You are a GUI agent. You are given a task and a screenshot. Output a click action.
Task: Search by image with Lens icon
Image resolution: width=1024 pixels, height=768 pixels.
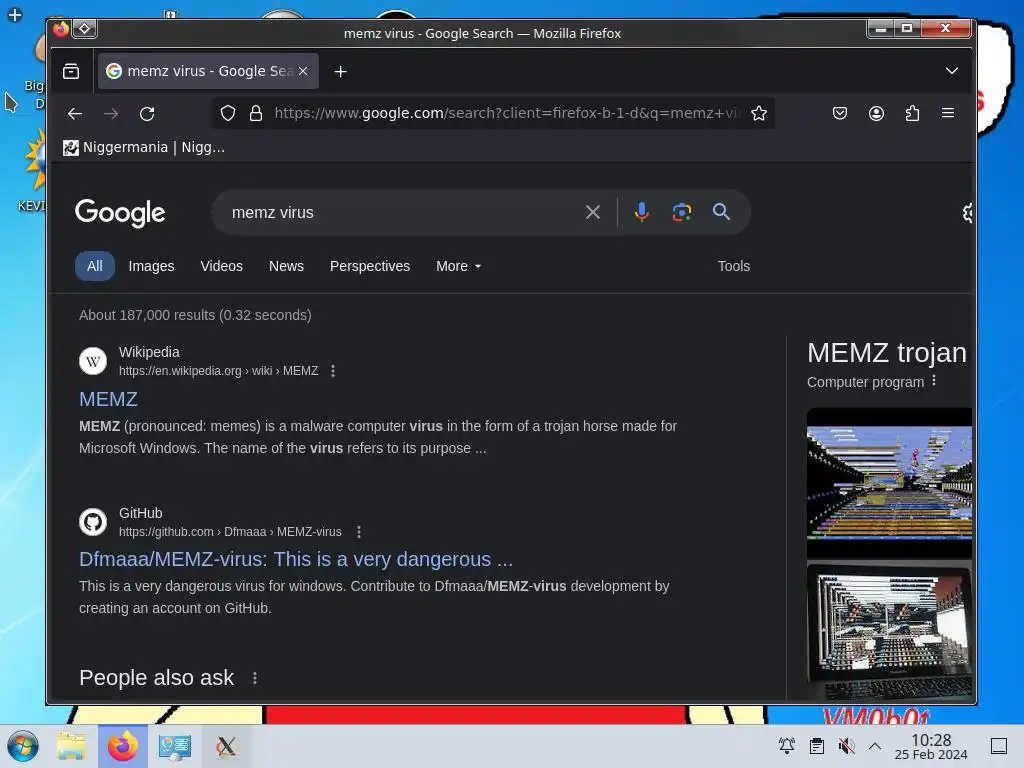pyautogui.click(x=682, y=212)
